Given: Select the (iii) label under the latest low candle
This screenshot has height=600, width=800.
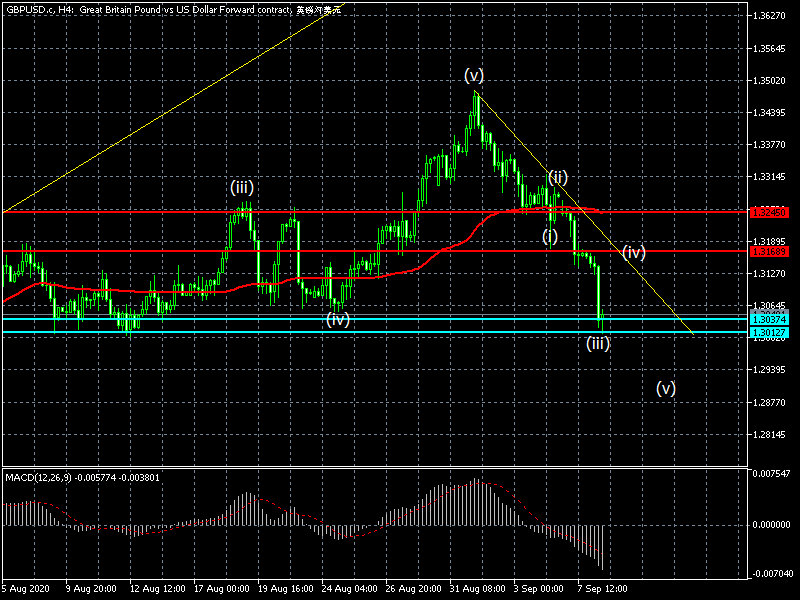Looking at the screenshot, I should click(598, 343).
